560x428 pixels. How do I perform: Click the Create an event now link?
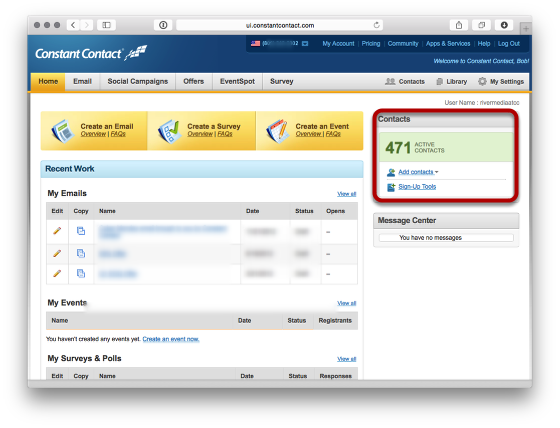pyautogui.click(x=171, y=339)
